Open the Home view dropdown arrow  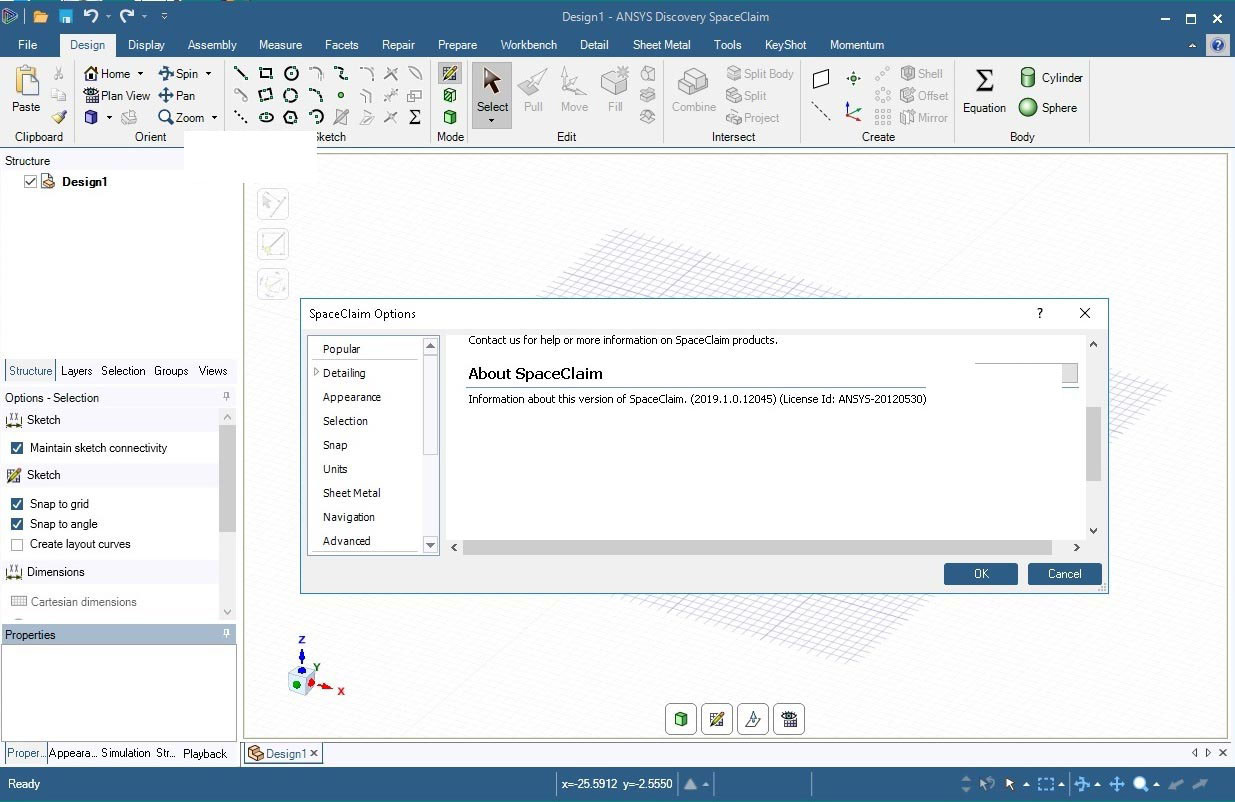(x=140, y=73)
